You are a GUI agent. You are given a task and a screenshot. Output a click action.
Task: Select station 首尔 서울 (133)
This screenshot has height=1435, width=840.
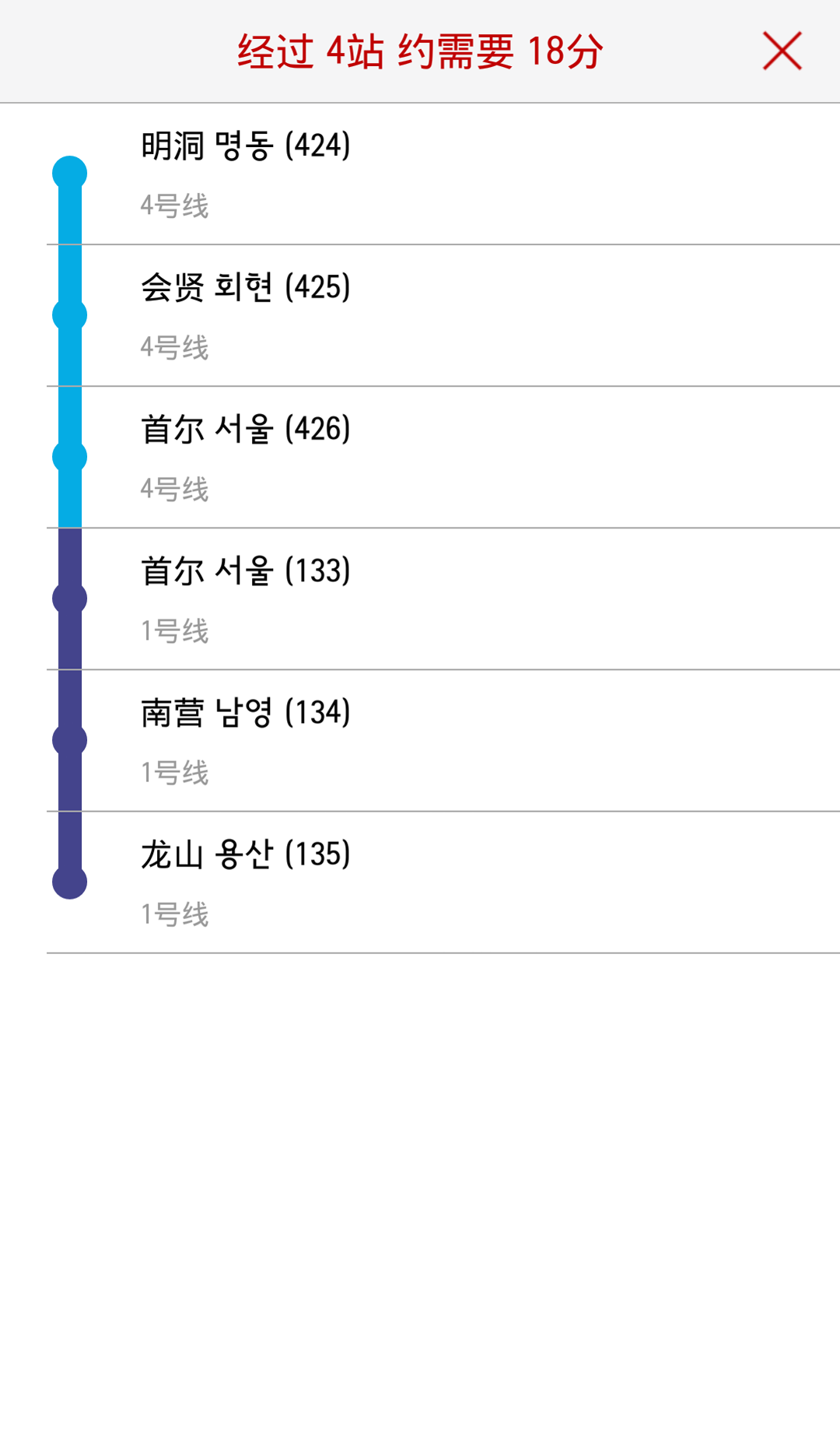pyautogui.click(x=246, y=571)
